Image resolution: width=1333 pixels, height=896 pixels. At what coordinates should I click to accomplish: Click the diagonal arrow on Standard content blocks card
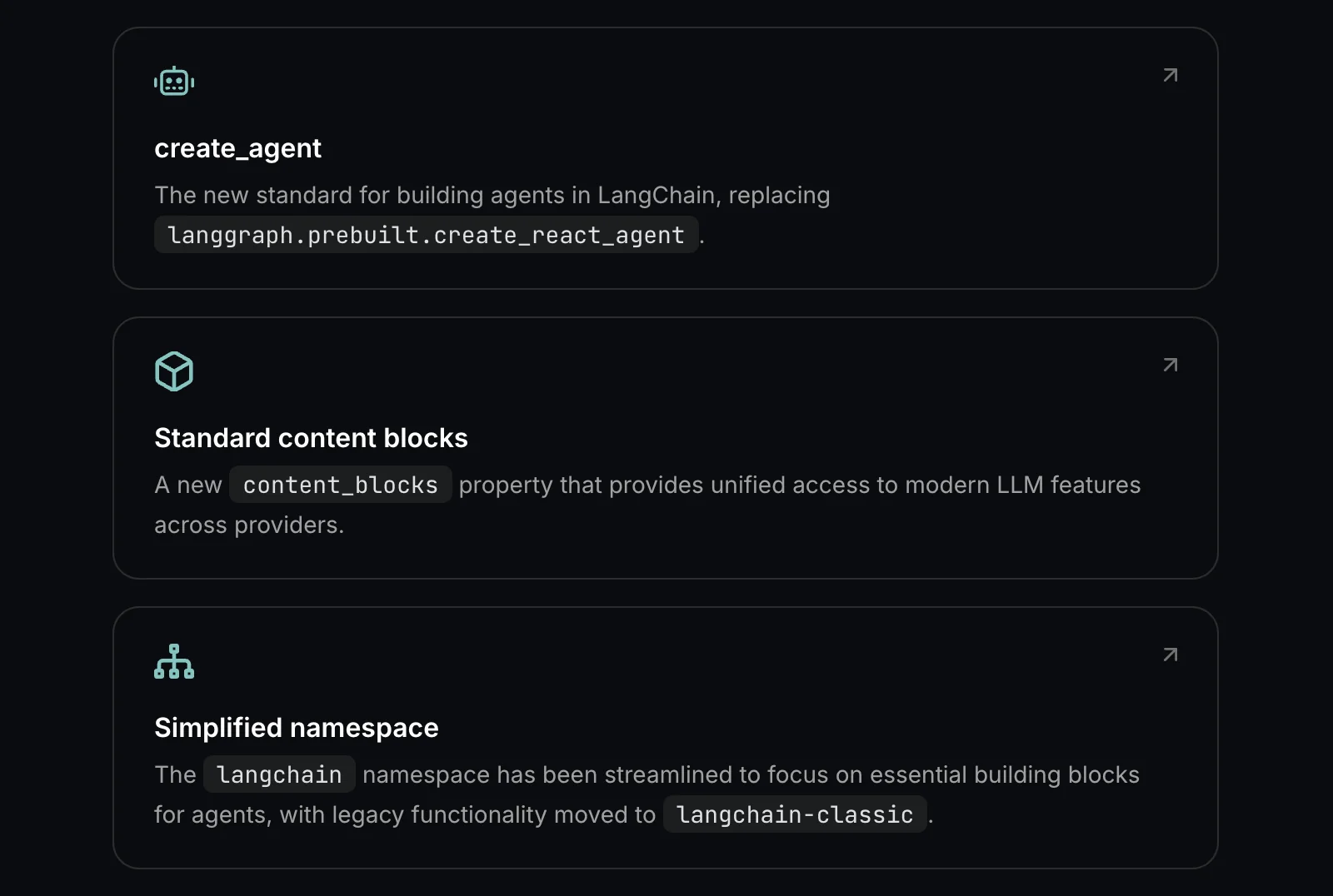1170,364
